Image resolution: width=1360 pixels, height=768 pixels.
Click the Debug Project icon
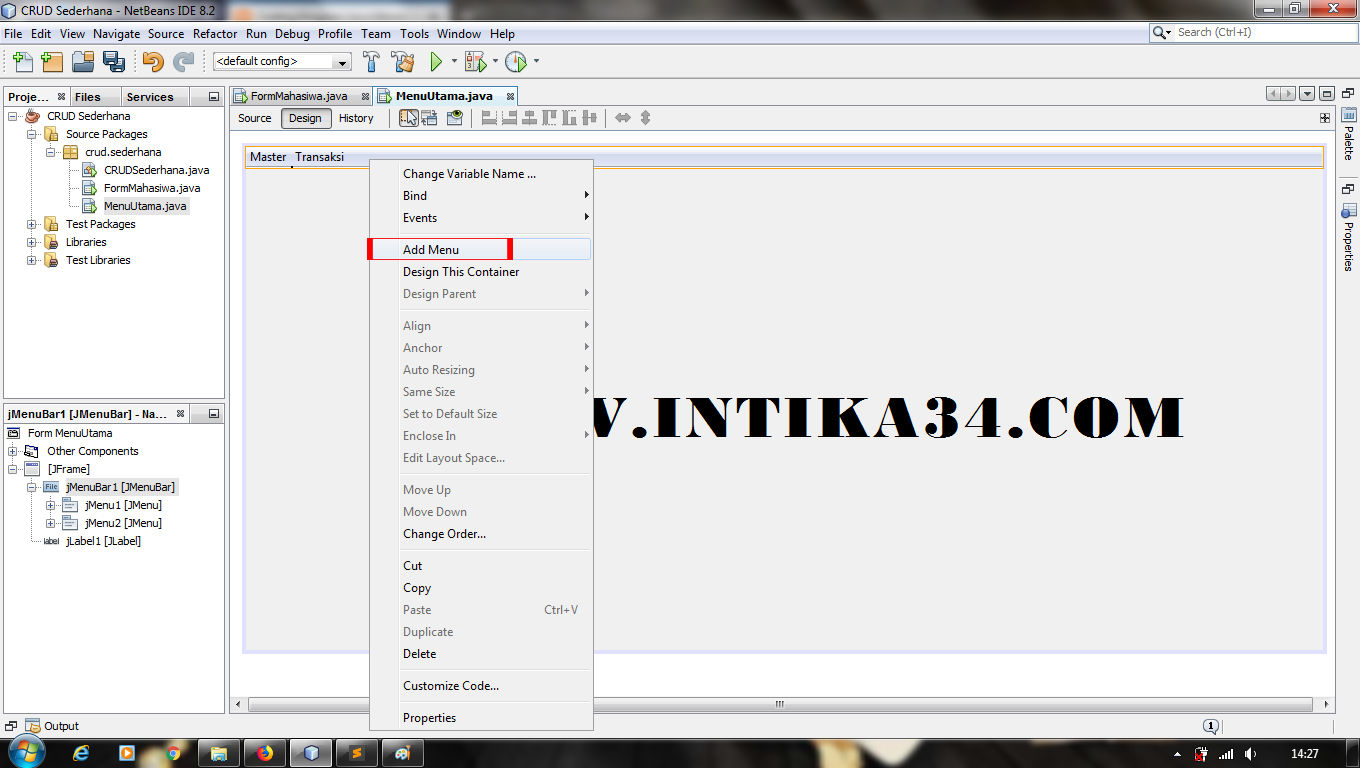[475, 62]
